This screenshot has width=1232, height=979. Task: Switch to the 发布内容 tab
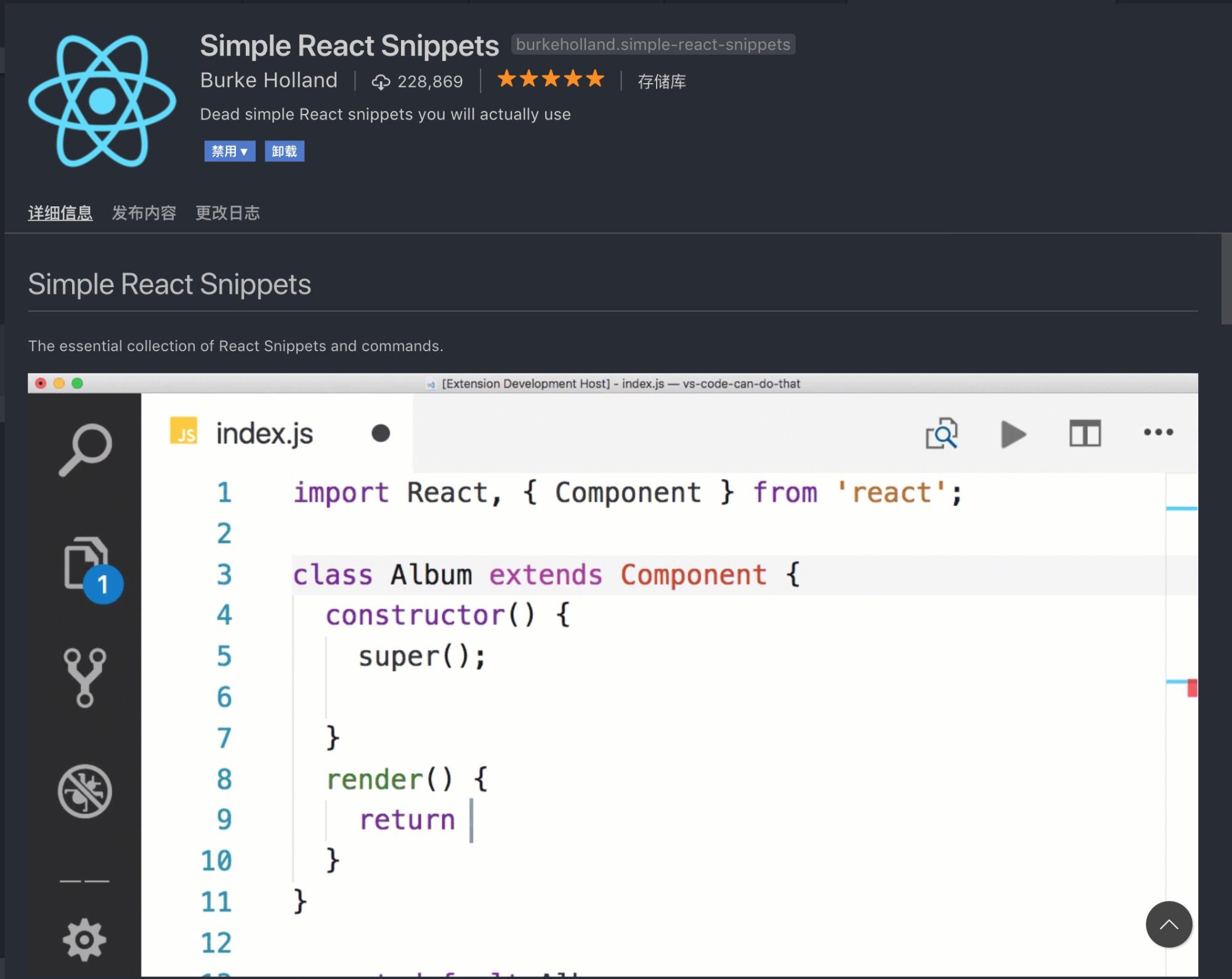click(144, 213)
